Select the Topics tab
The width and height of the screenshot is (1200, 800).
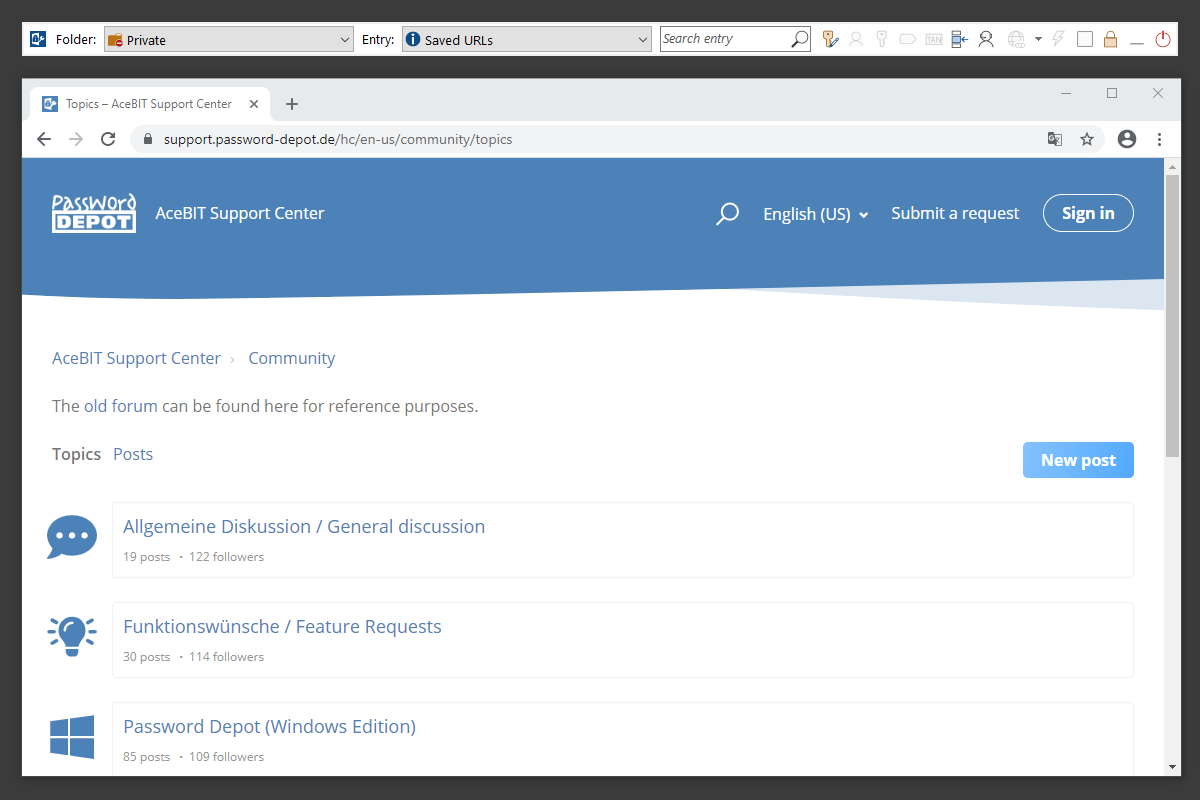click(x=77, y=454)
